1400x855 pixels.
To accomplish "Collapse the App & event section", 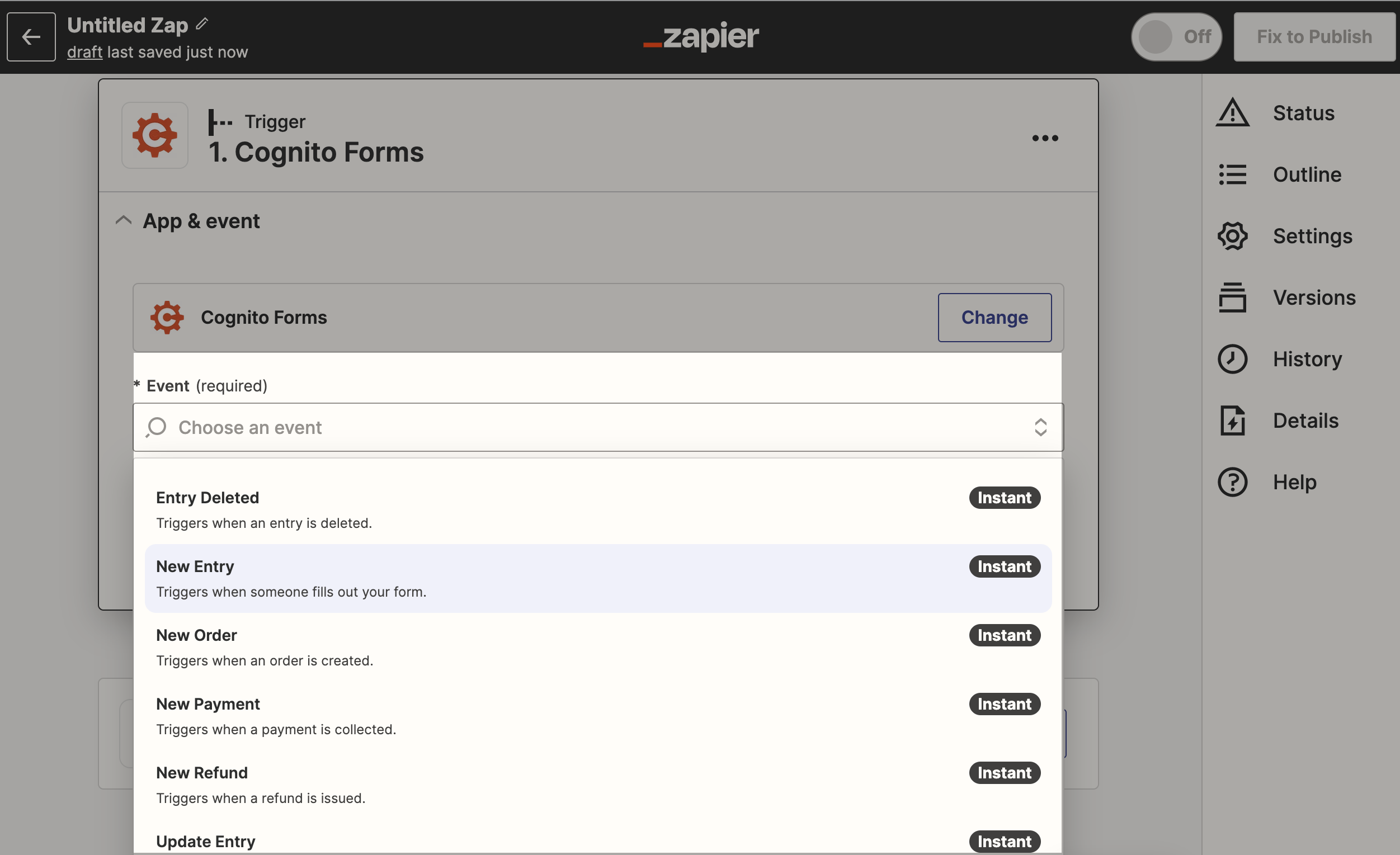I will 123,220.
